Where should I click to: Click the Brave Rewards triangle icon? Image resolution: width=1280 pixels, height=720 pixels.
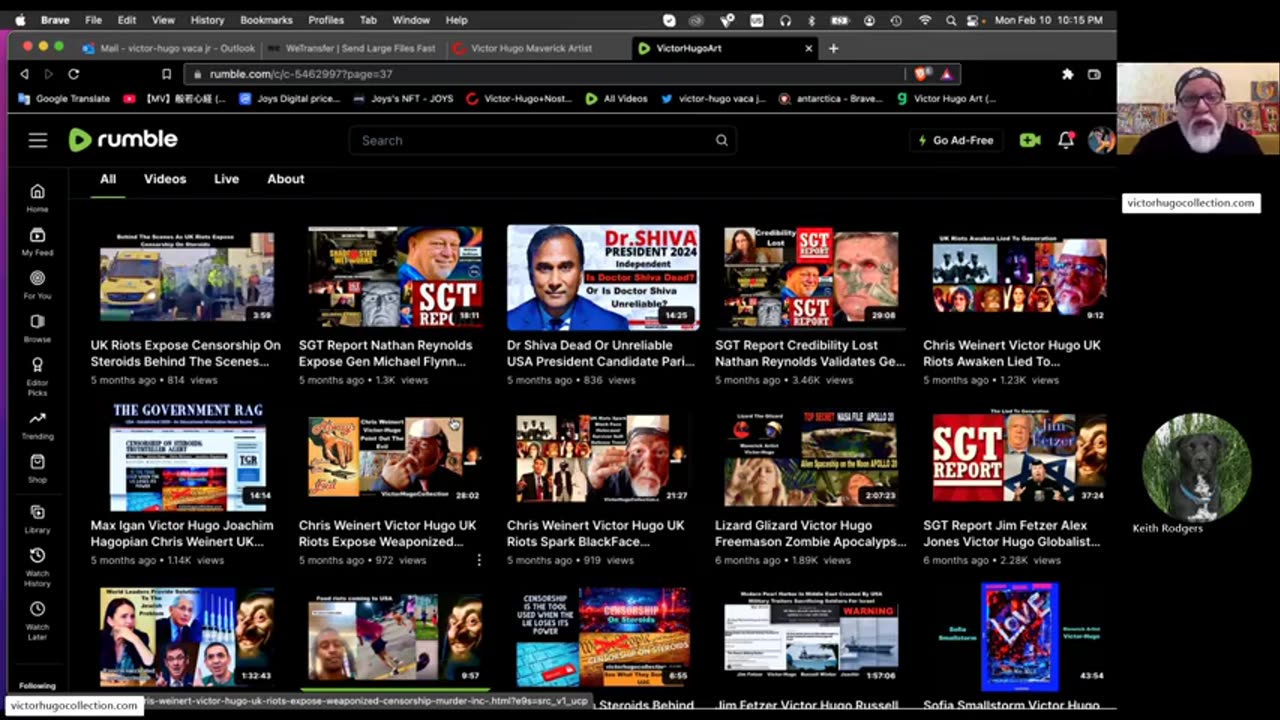pos(945,74)
